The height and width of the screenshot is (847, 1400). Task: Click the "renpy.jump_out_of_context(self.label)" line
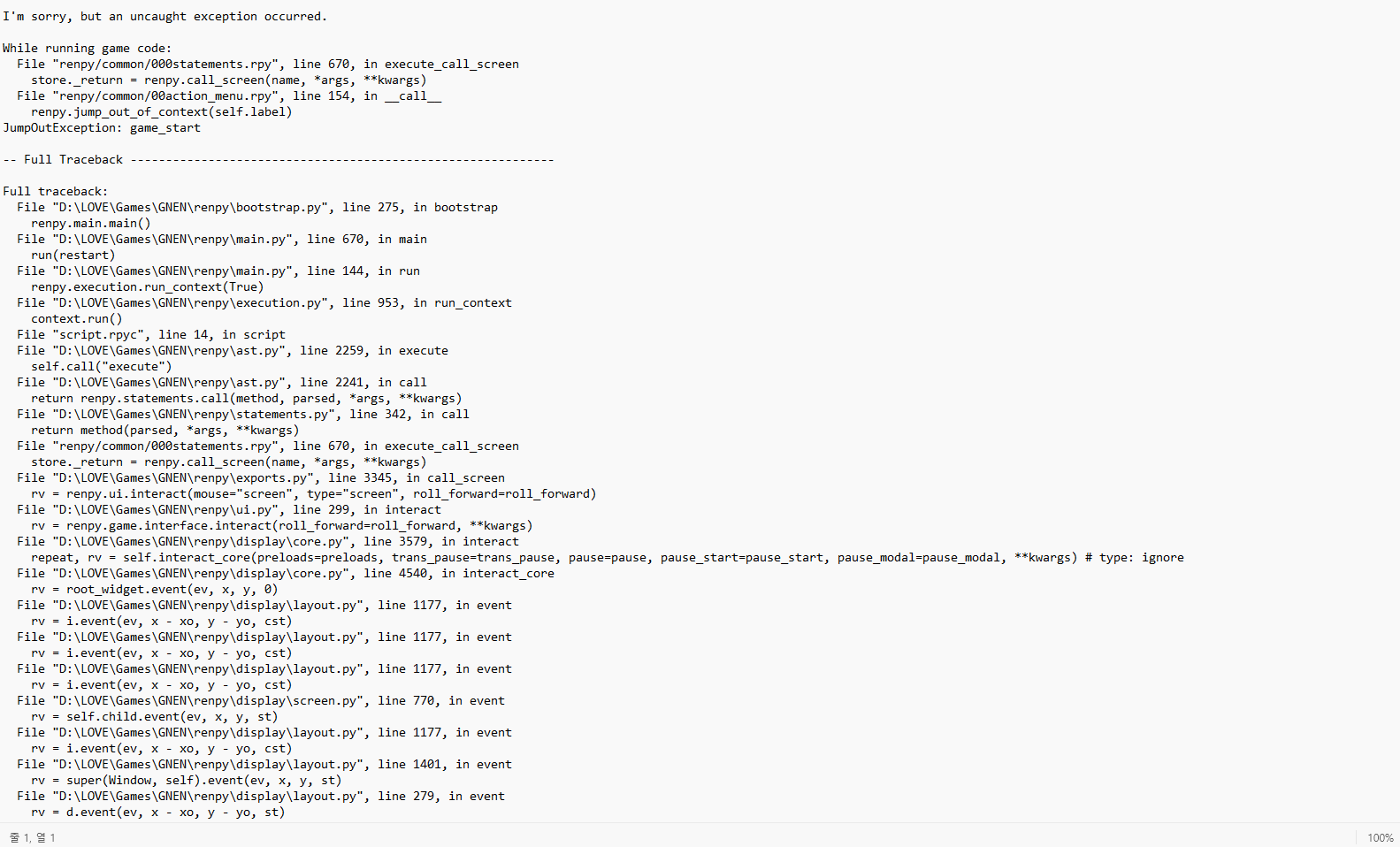161,112
